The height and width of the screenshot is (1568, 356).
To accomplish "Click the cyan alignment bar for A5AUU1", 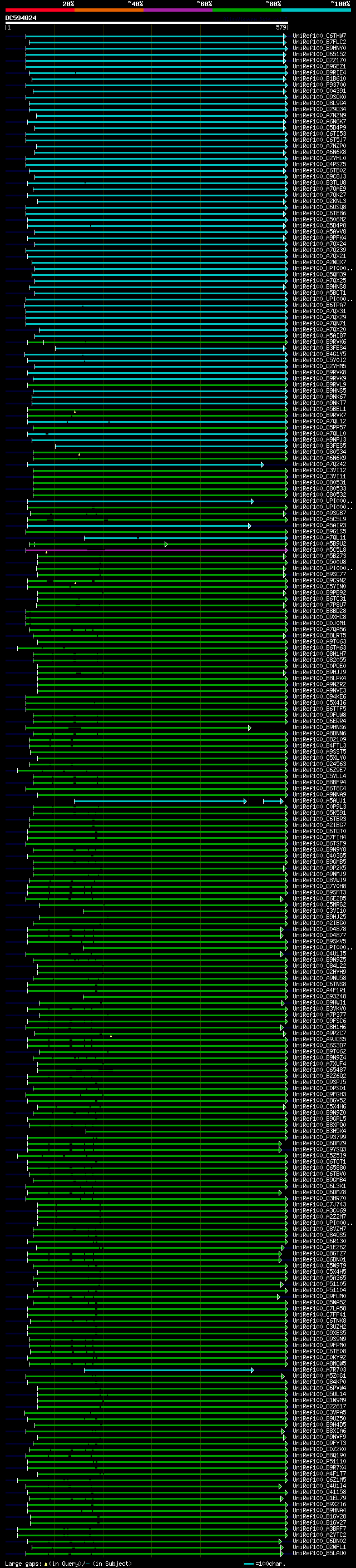I will (x=160, y=801).
